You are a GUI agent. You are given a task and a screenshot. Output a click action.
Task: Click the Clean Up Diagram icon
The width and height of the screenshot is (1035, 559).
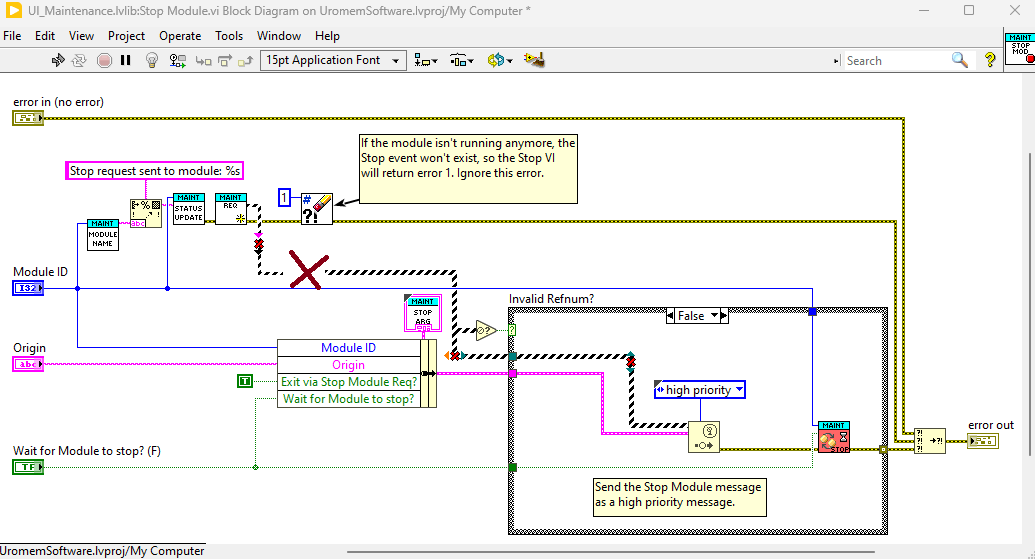tap(534, 60)
